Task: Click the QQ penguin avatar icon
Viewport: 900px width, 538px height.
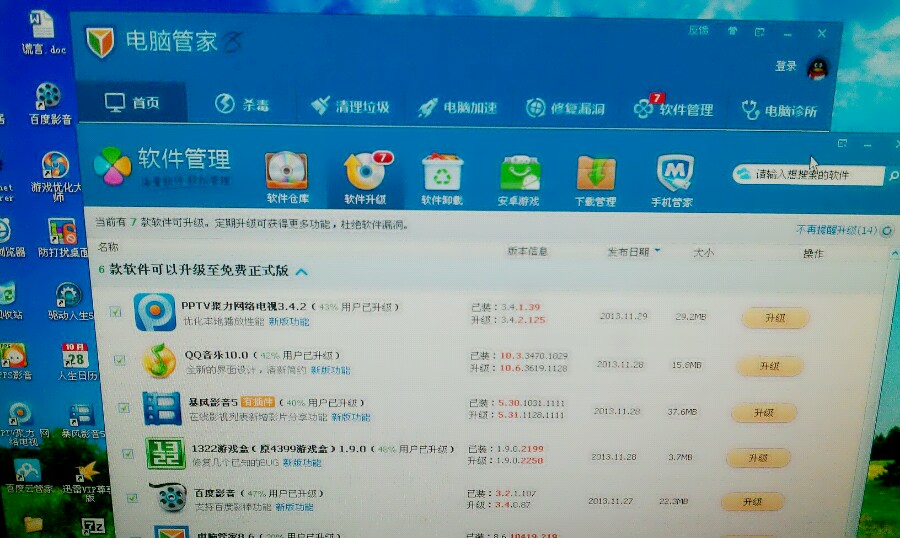Action: click(x=817, y=68)
